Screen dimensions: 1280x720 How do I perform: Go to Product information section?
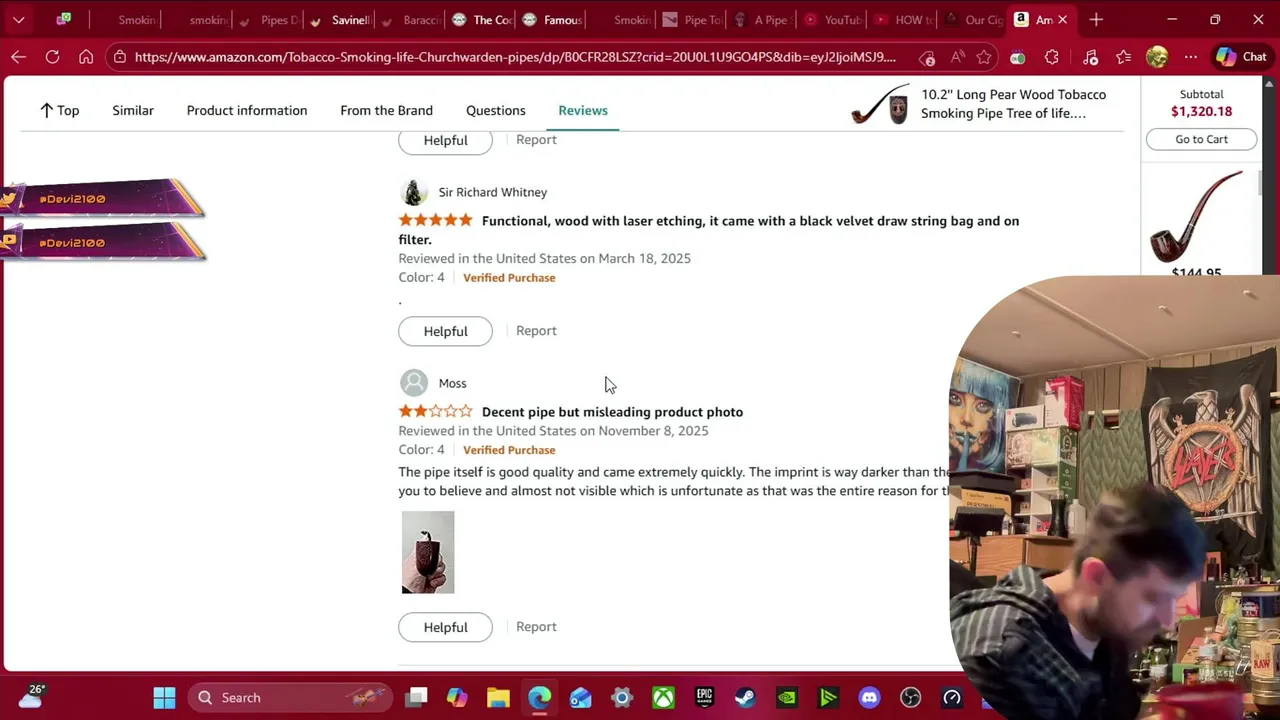point(247,110)
